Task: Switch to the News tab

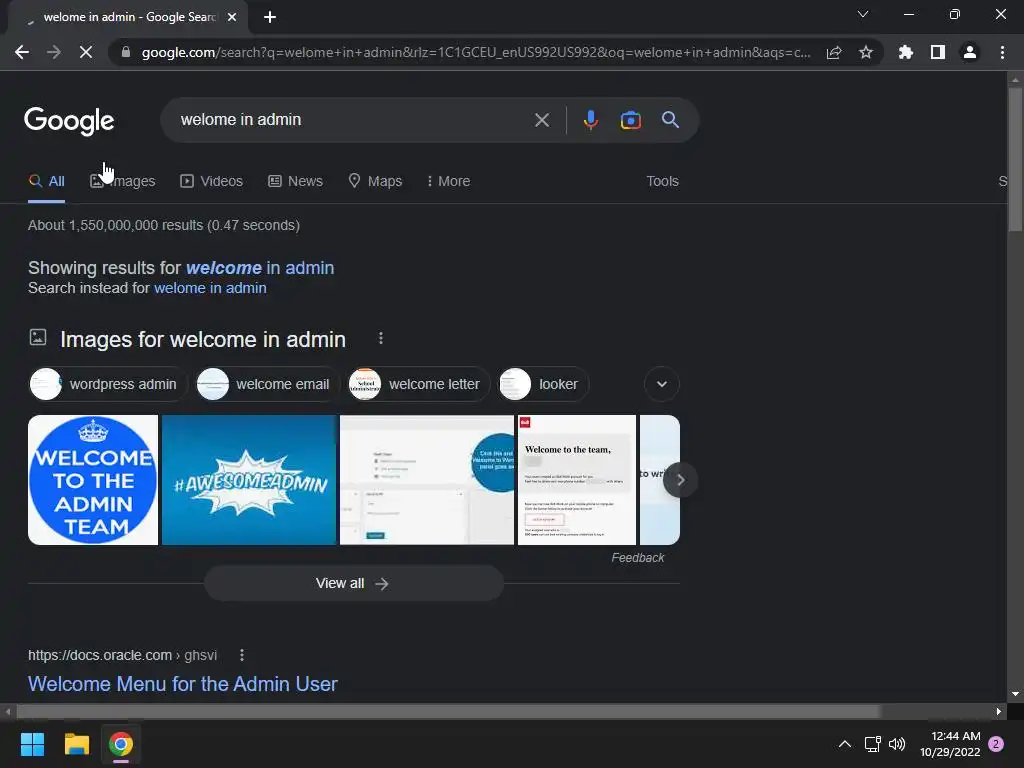Action: [x=295, y=182]
